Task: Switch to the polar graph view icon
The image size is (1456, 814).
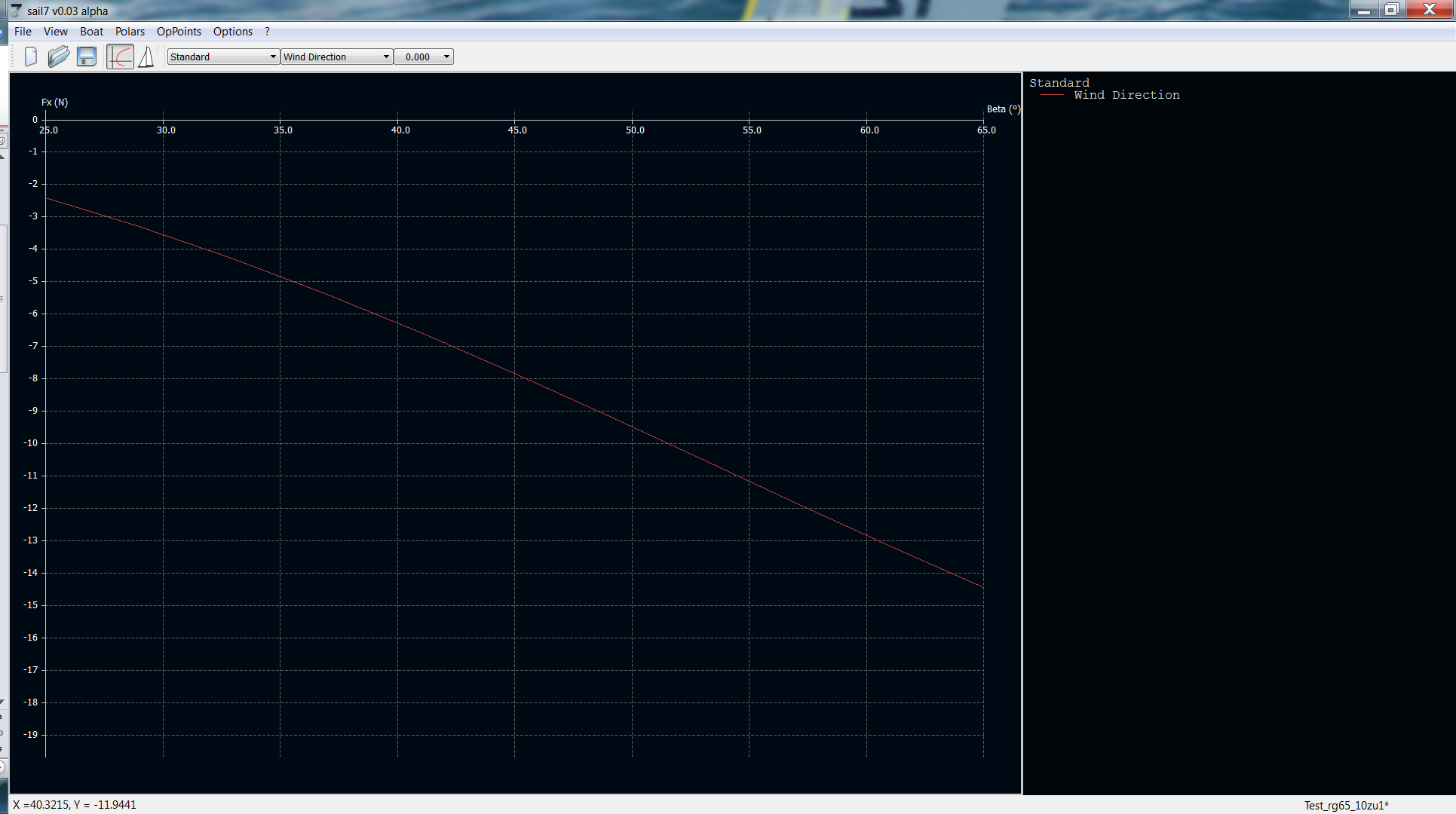Action: click(x=120, y=57)
